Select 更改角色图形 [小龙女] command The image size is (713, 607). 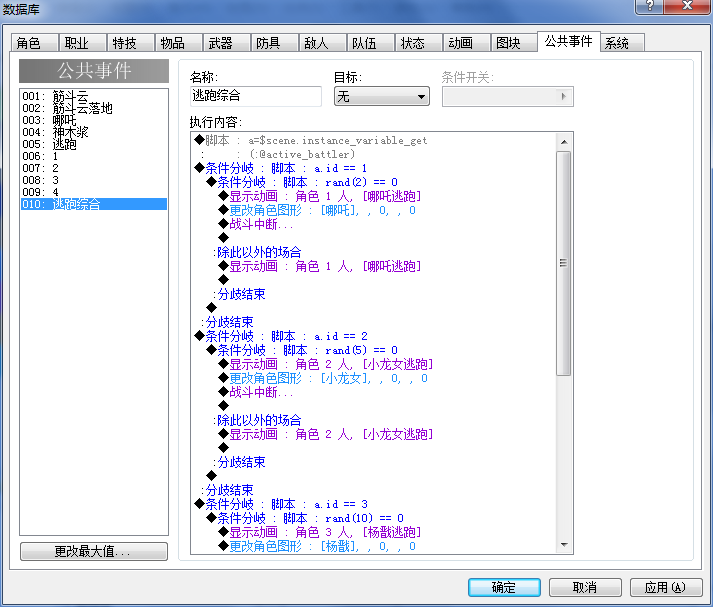click(x=323, y=379)
